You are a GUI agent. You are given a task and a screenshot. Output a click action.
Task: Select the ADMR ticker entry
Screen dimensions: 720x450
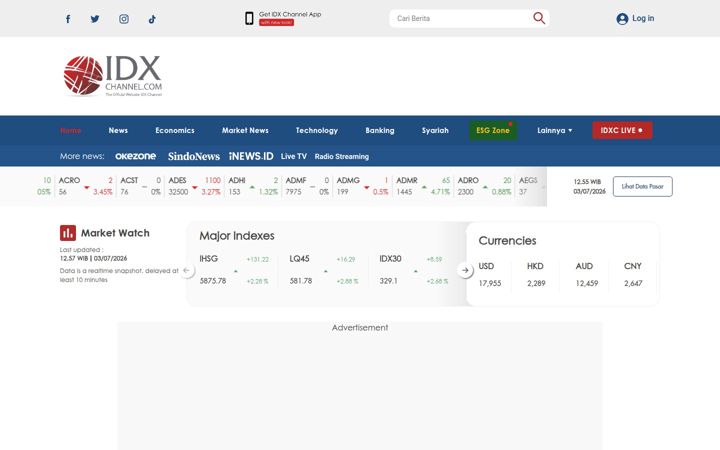point(423,186)
